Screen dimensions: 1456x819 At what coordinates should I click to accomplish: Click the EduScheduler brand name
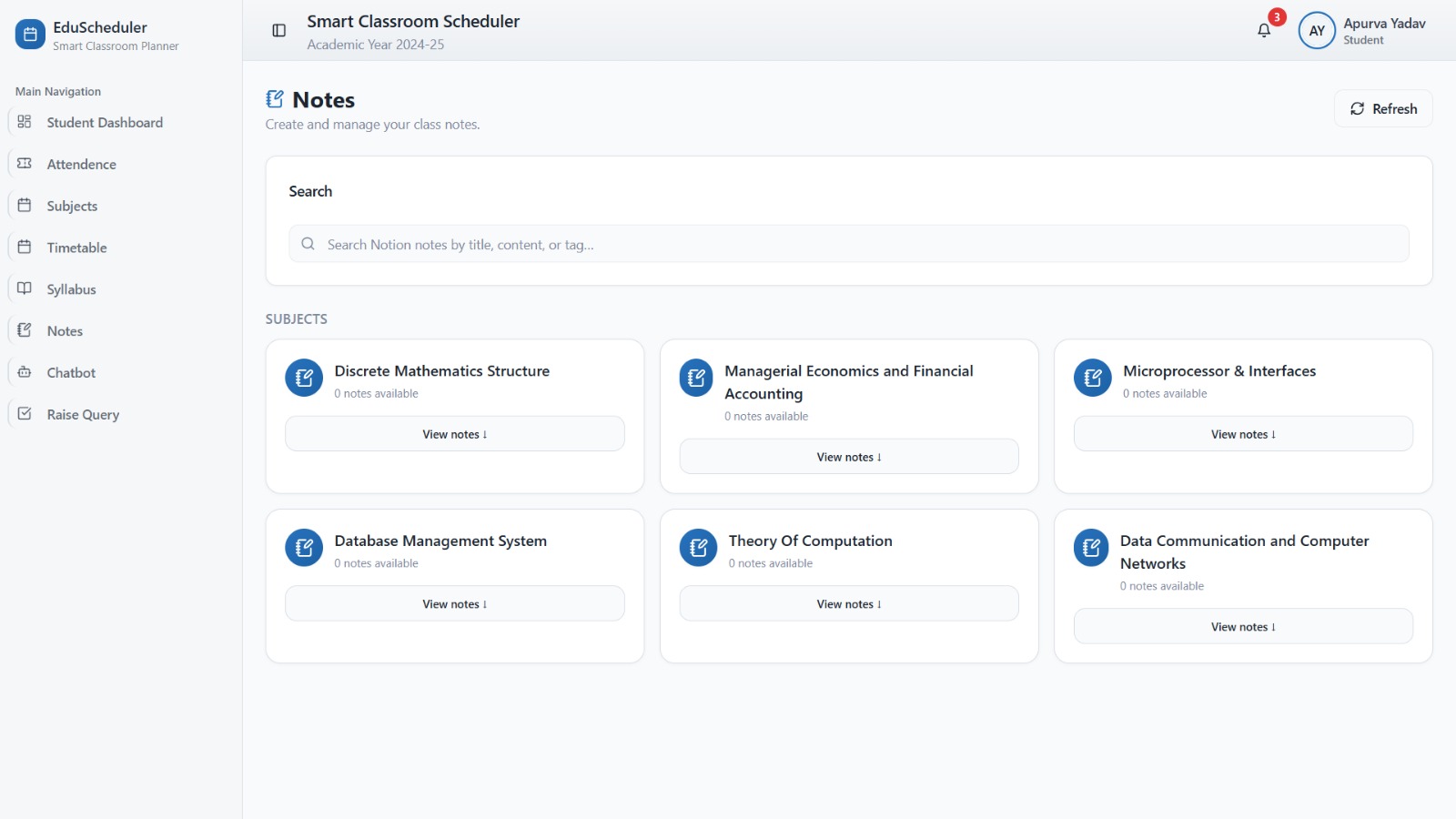pos(100,27)
